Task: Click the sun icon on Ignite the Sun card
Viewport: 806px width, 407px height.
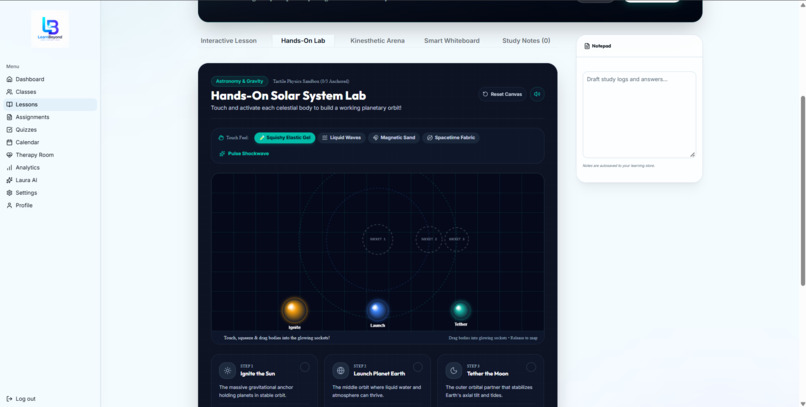Action: point(227,370)
